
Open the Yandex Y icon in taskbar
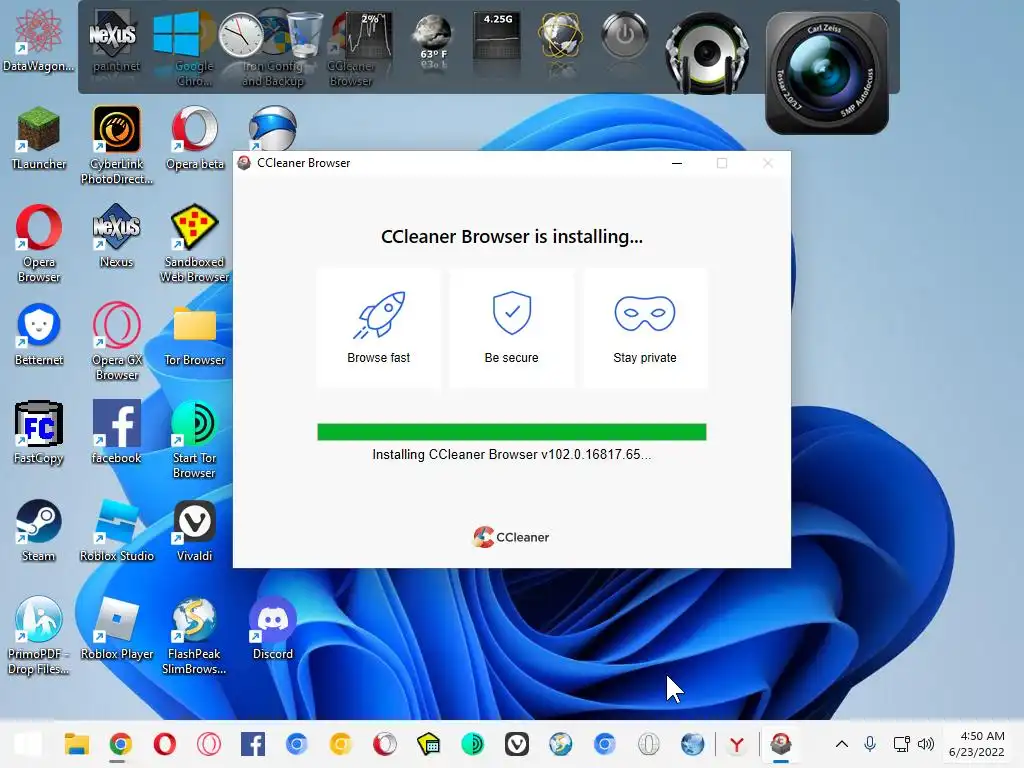[x=737, y=744]
